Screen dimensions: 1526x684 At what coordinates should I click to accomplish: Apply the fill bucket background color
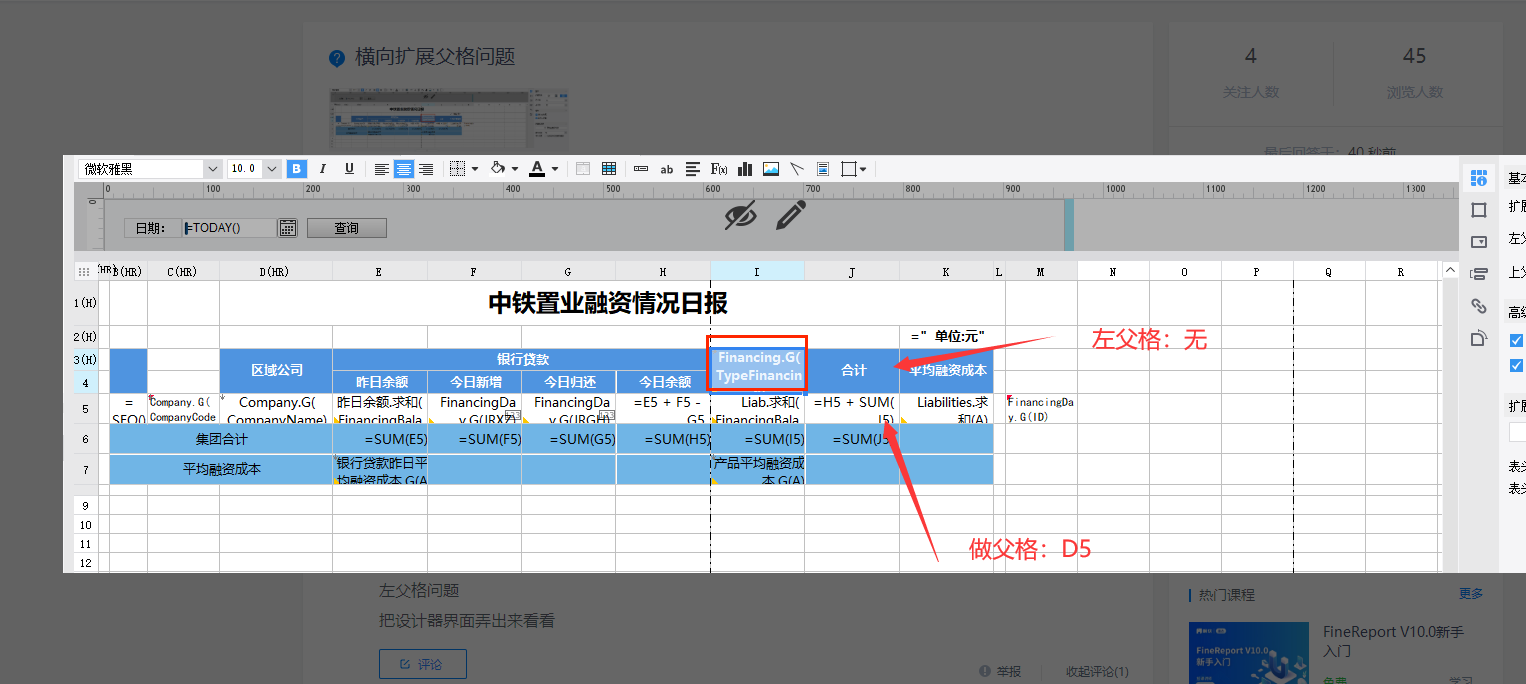497,169
